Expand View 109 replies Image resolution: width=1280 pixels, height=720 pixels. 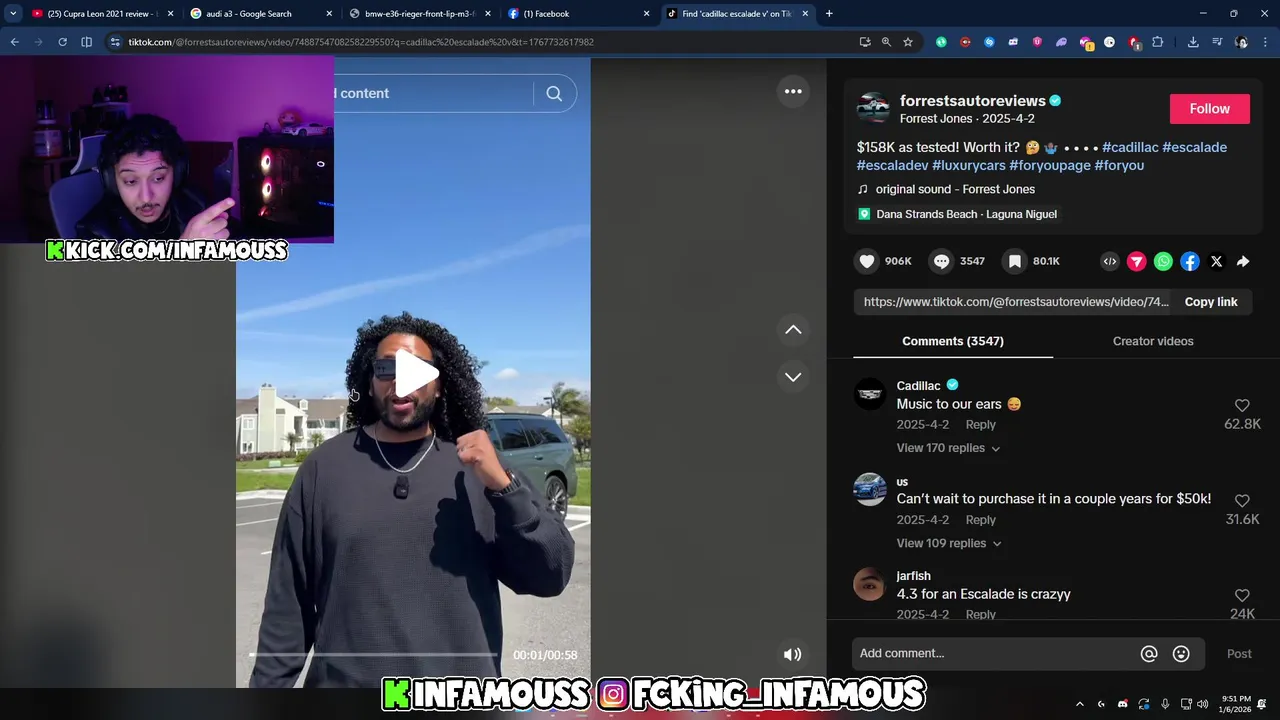click(948, 543)
